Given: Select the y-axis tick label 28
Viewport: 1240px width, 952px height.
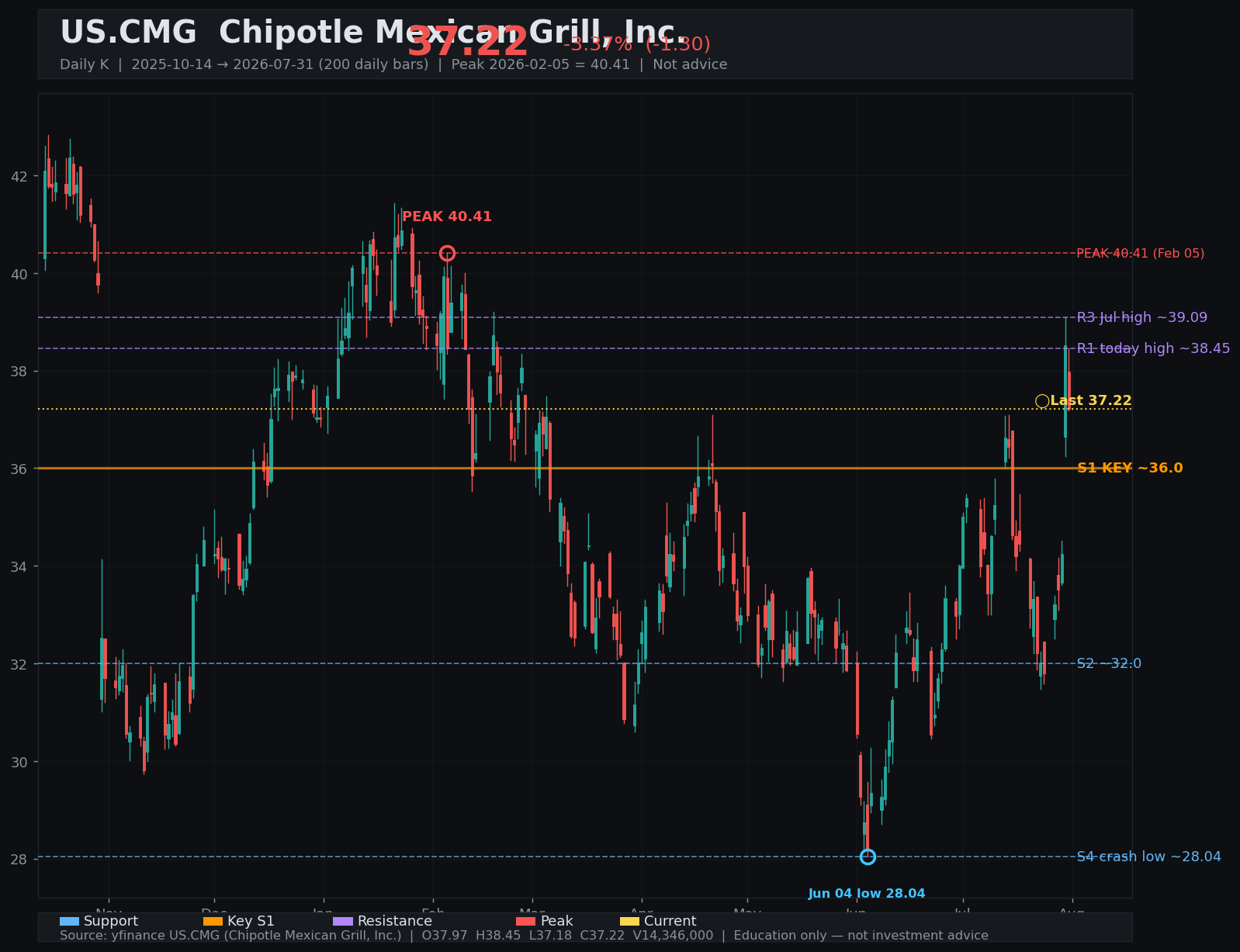Looking at the screenshot, I should click(x=19, y=859).
